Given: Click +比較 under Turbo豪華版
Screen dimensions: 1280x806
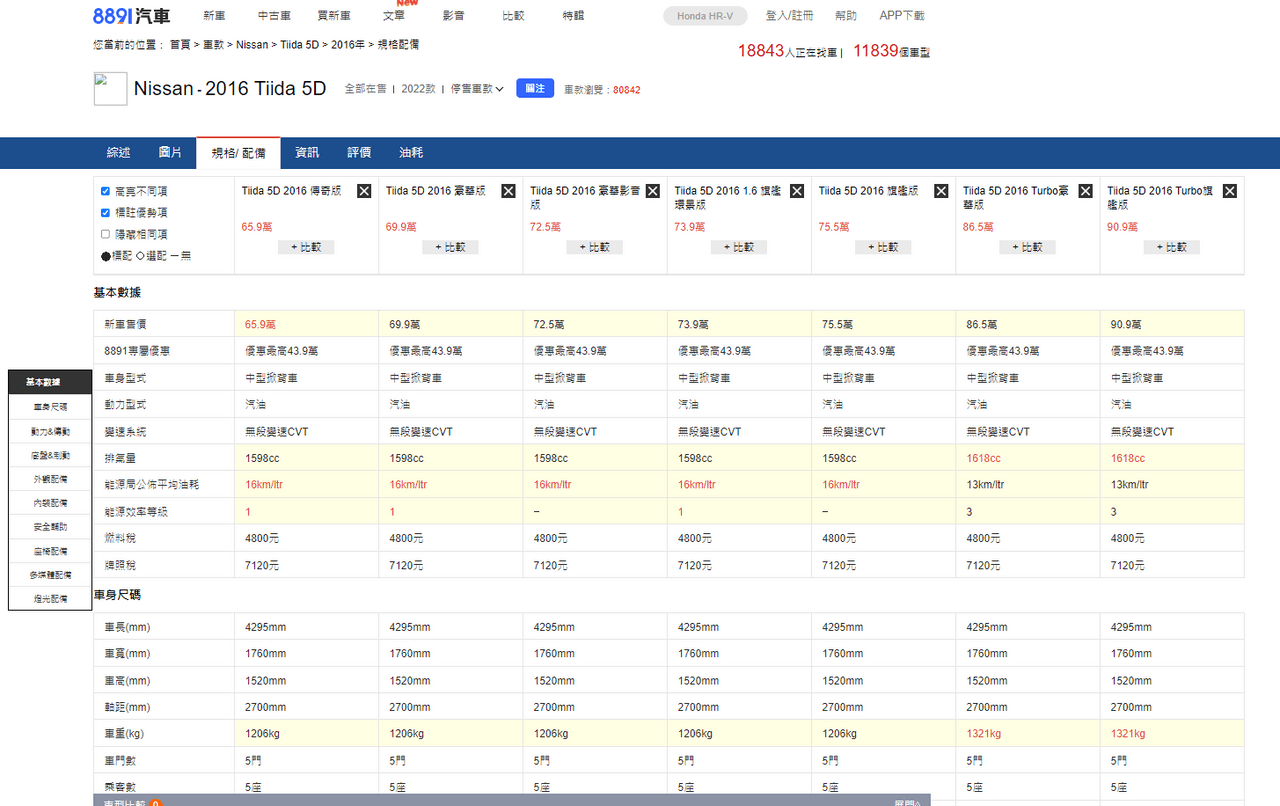Looking at the screenshot, I should click(1027, 247).
